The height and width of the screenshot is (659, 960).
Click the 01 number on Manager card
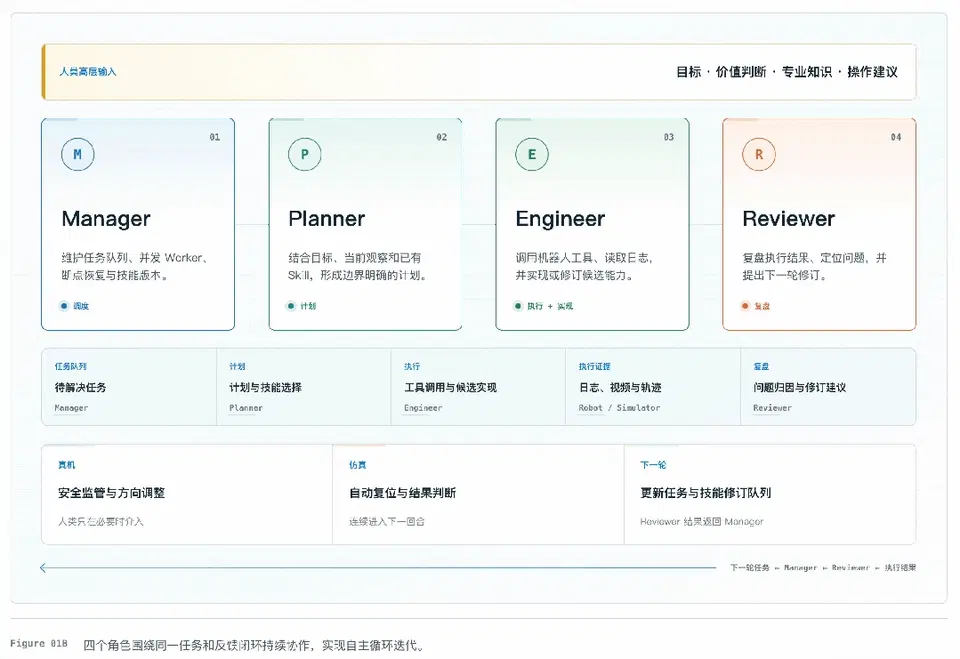[215, 137]
